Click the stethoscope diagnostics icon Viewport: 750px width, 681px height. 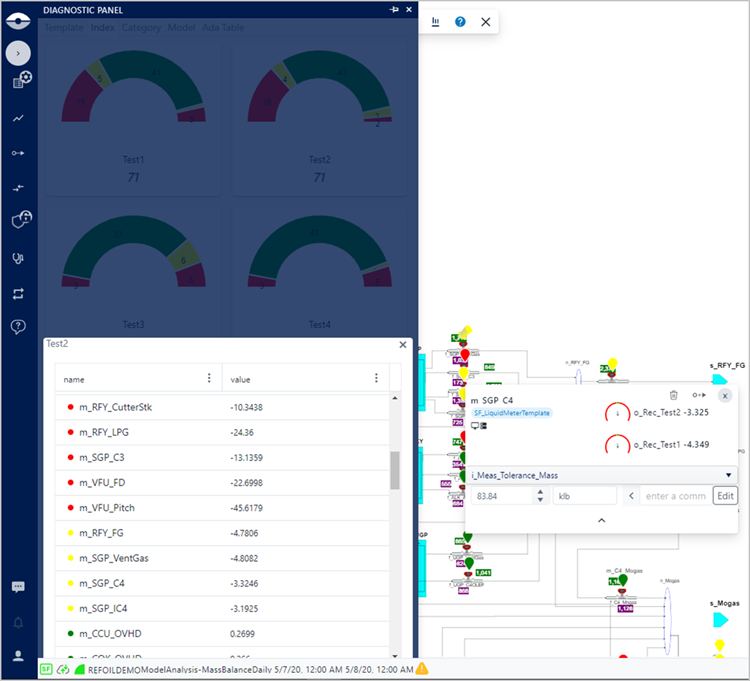(18, 257)
